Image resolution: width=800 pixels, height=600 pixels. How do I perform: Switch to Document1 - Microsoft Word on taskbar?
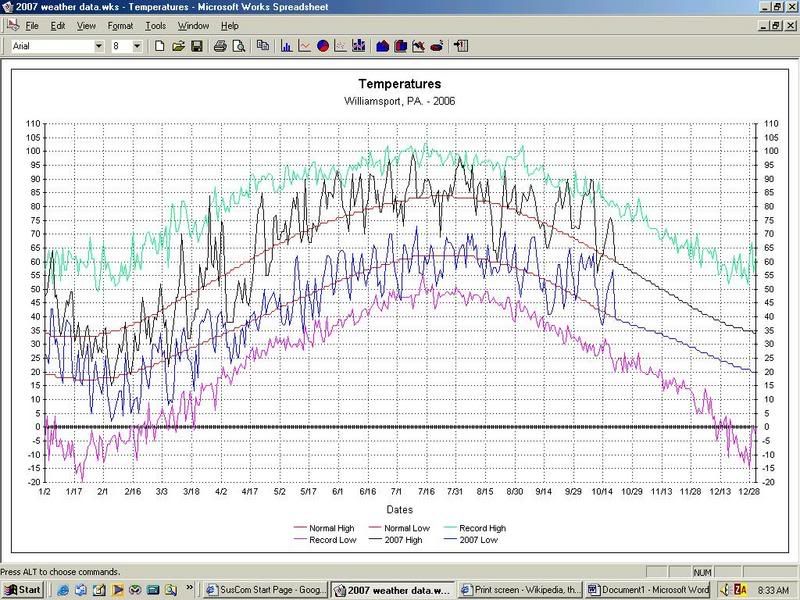pos(648,590)
